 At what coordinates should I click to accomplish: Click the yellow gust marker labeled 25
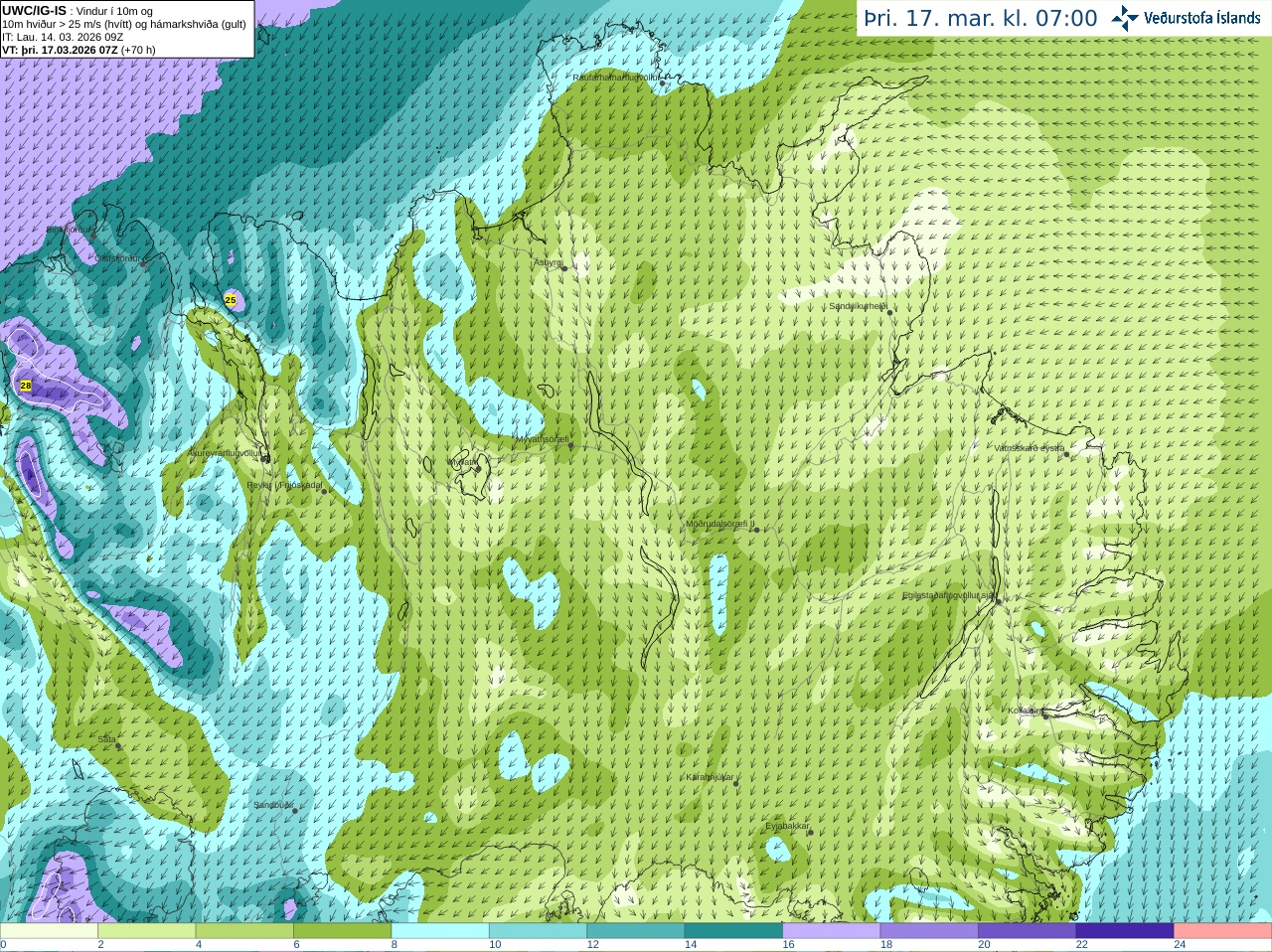point(231,299)
